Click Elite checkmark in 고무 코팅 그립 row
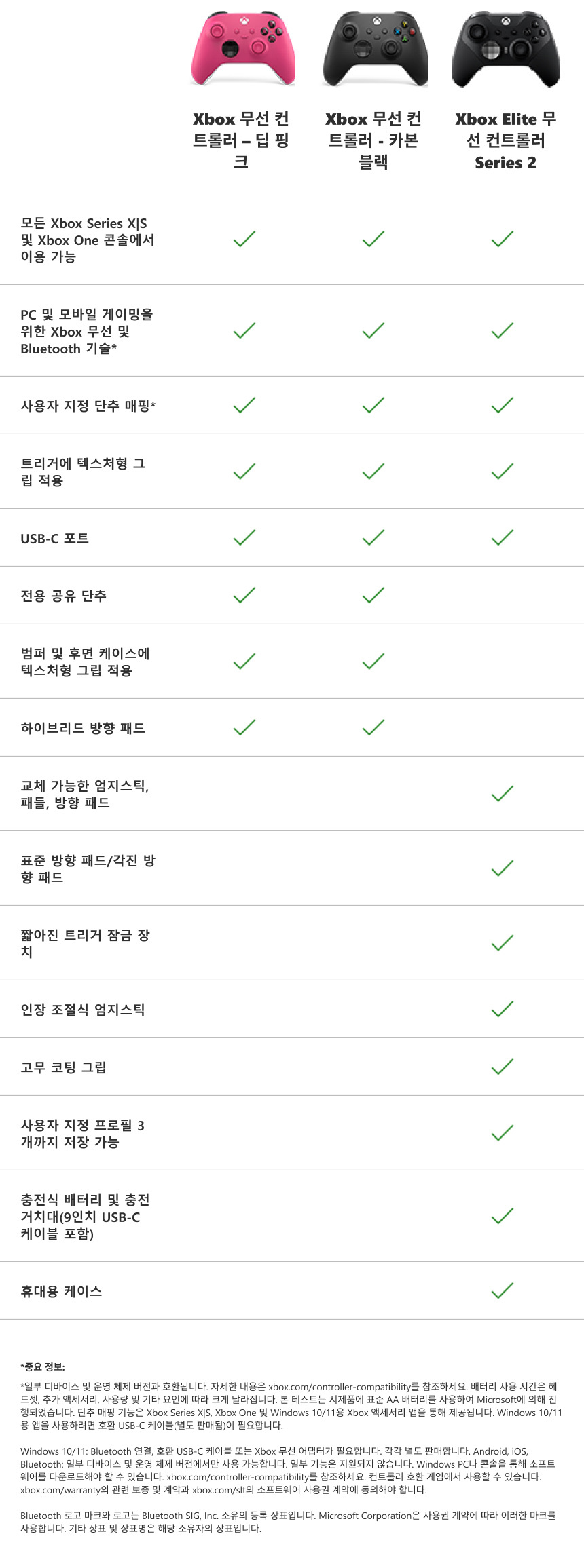This screenshot has width=584, height=1568. coord(503,1067)
